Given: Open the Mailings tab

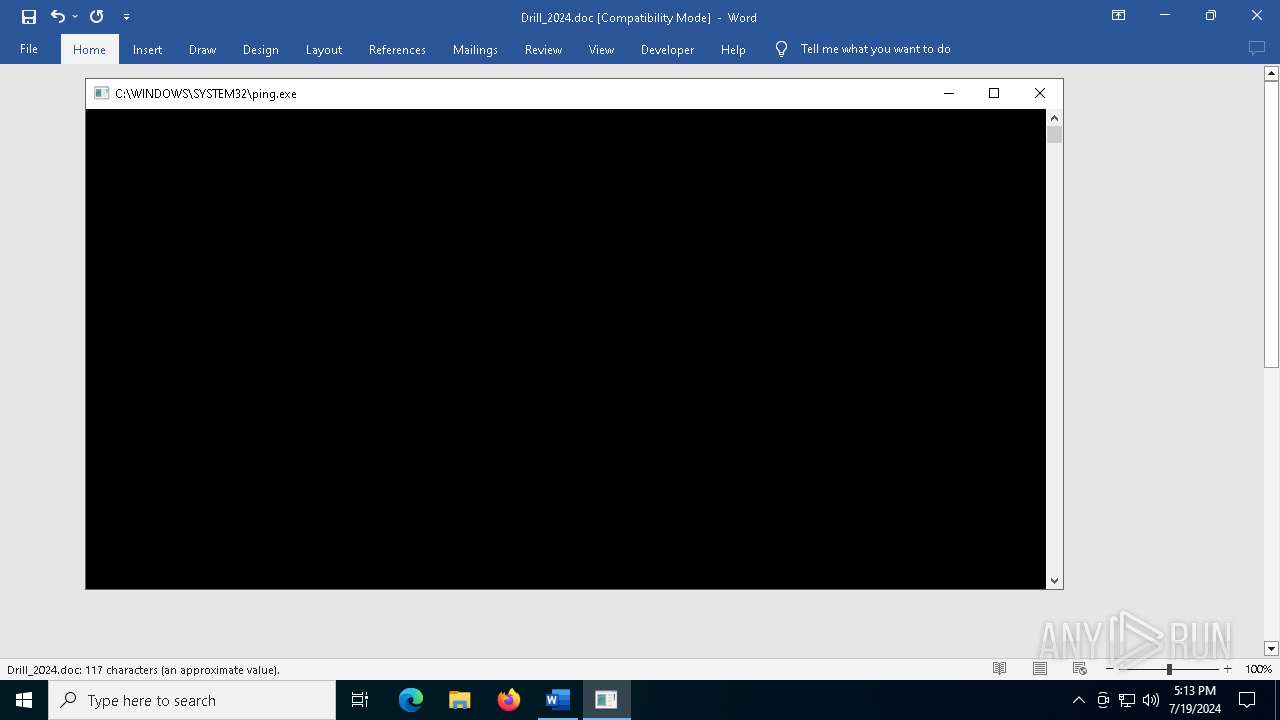Looking at the screenshot, I should point(475,49).
